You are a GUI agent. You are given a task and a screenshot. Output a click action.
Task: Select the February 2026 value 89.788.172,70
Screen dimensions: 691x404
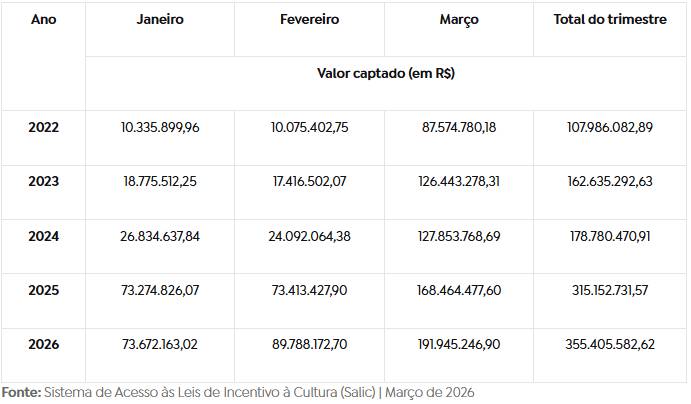point(310,345)
